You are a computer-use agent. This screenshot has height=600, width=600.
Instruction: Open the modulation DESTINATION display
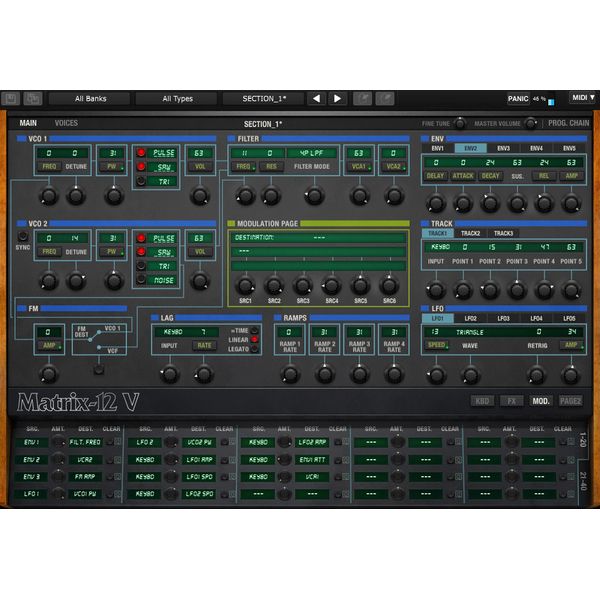318,238
